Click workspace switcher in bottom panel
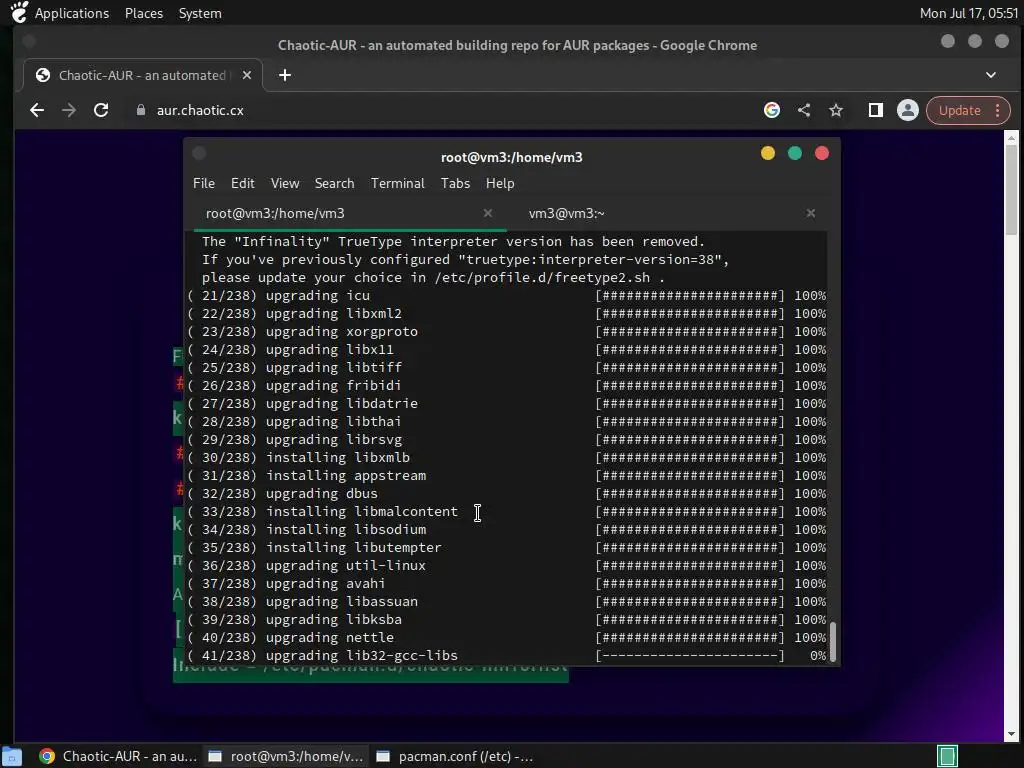The image size is (1024, 768). point(947,756)
